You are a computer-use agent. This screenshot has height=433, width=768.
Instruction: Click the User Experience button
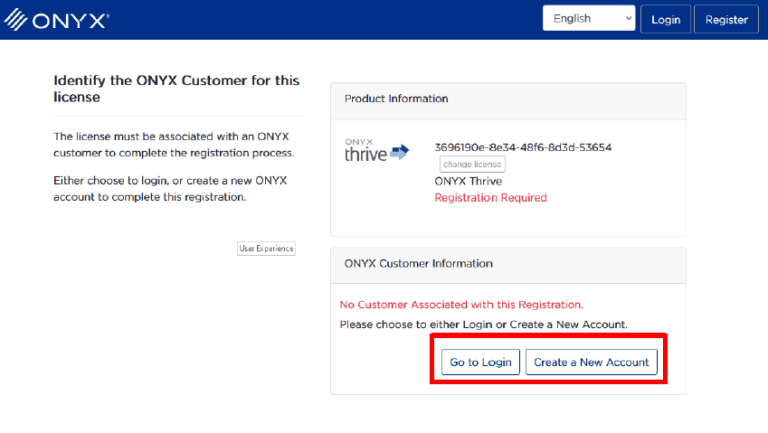[x=266, y=248]
